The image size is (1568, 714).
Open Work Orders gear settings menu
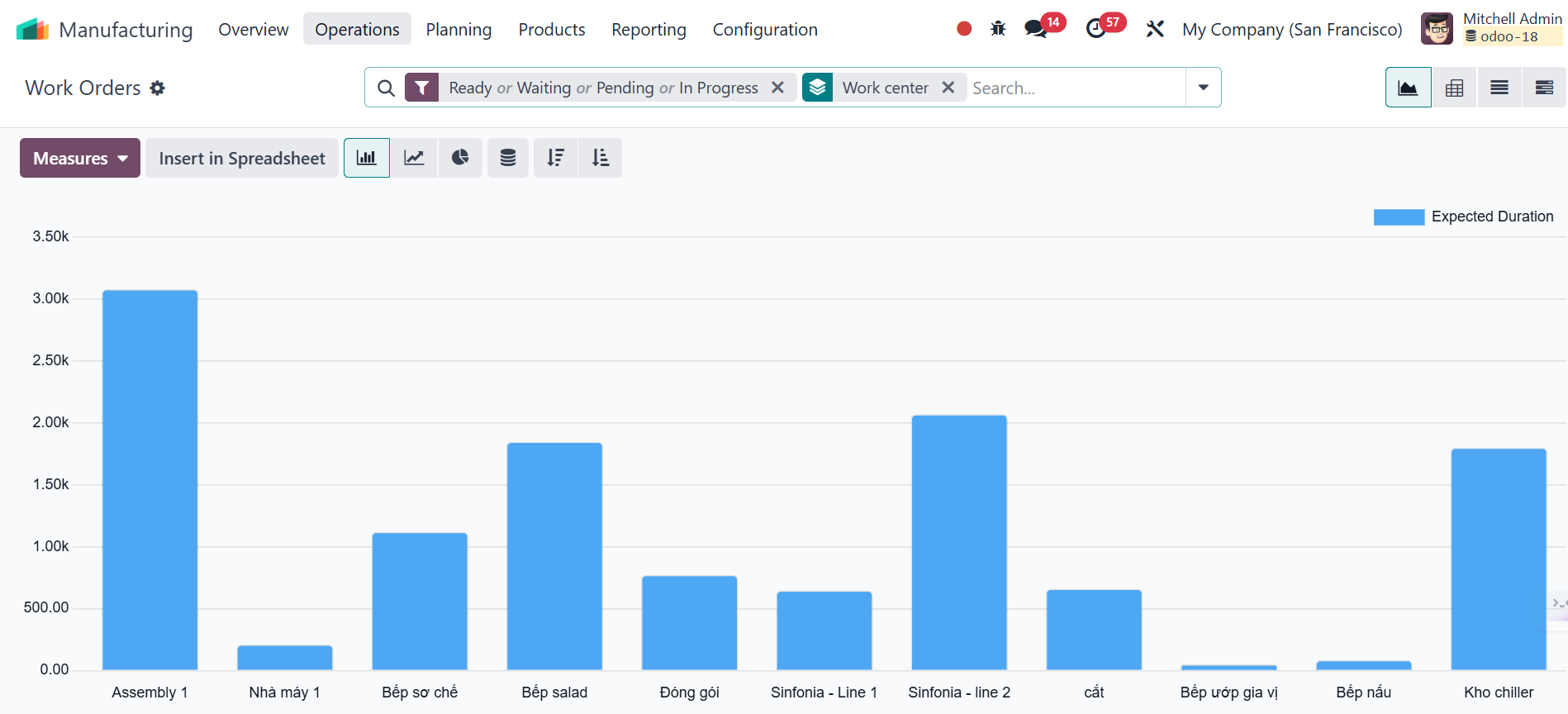[x=158, y=88]
